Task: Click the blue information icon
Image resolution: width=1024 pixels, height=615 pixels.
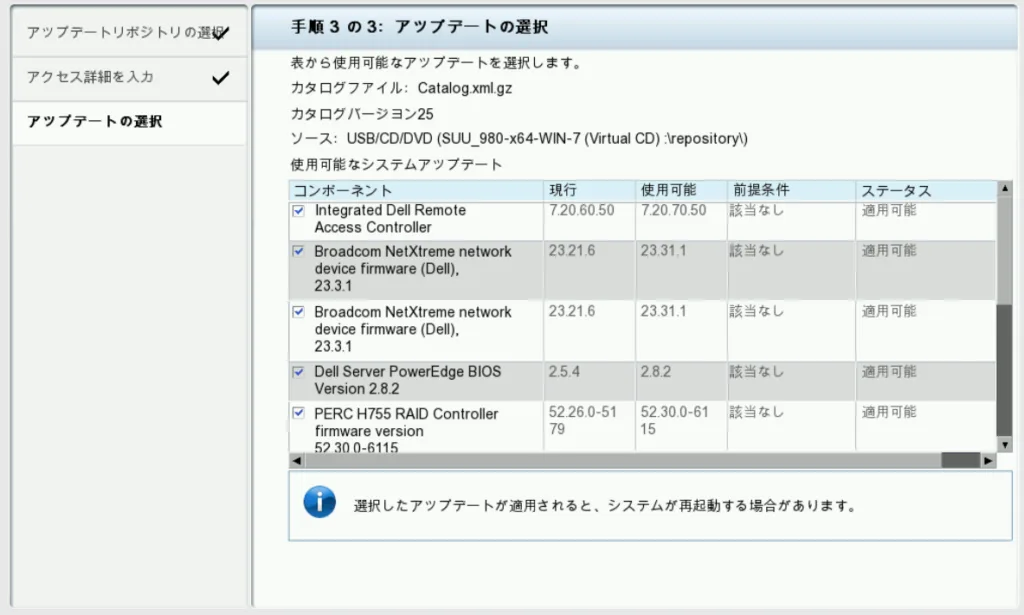Action: 320,502
